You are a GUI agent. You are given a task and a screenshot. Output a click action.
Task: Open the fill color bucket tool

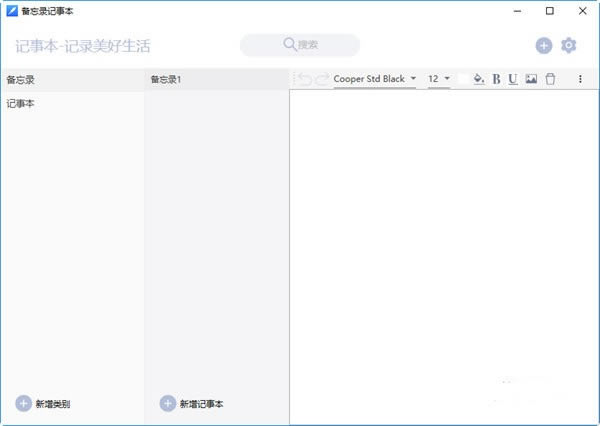coord(478,79)
